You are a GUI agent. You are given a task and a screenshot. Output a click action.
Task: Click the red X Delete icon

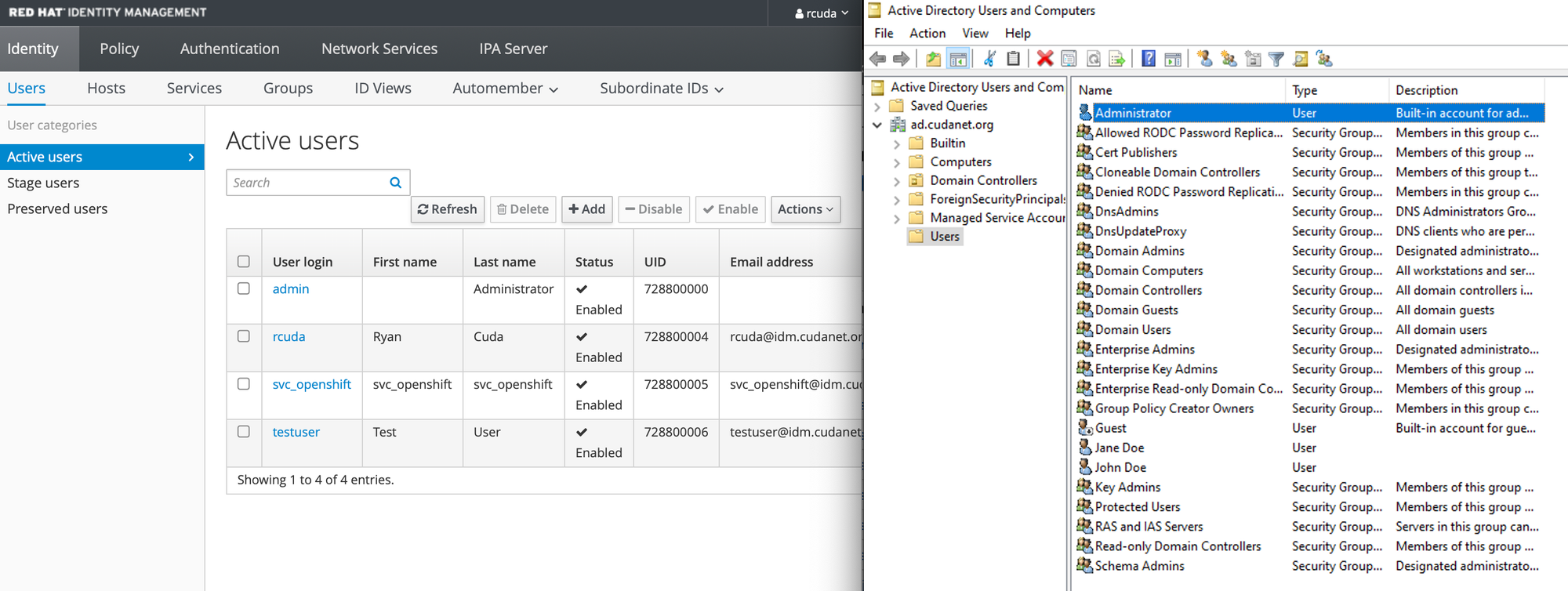1044,59
